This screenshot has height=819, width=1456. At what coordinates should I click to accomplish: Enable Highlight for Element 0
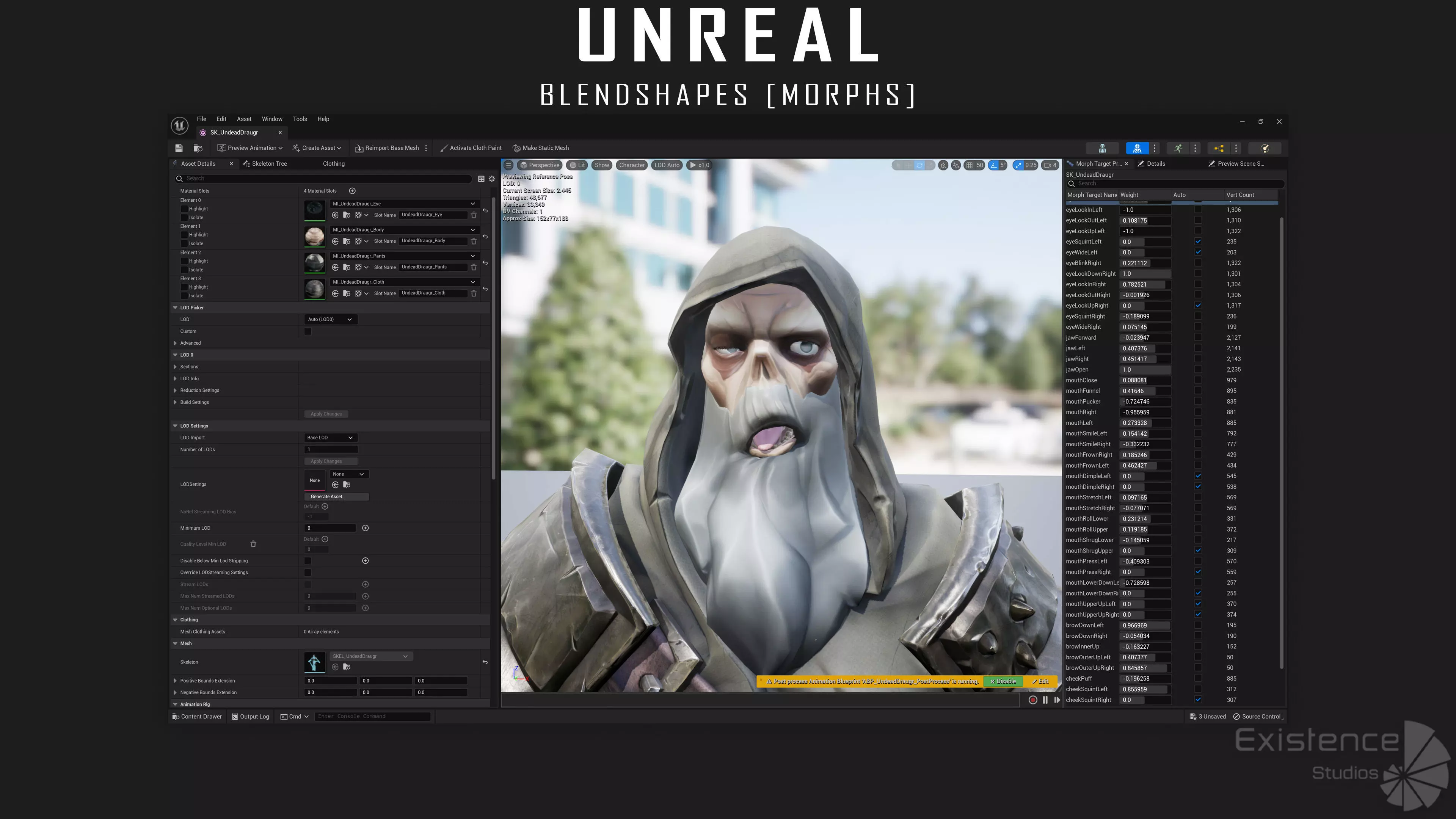coord(184,209)
